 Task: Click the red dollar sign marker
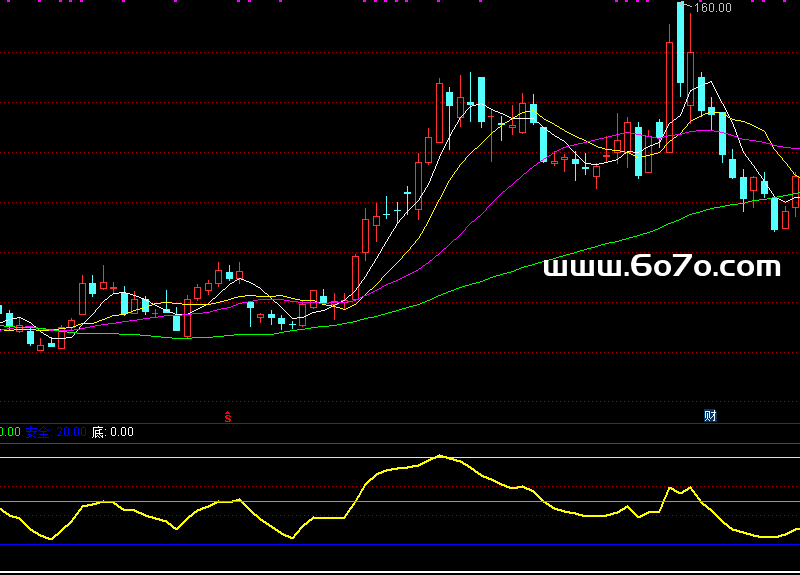(x=228, y=415)
